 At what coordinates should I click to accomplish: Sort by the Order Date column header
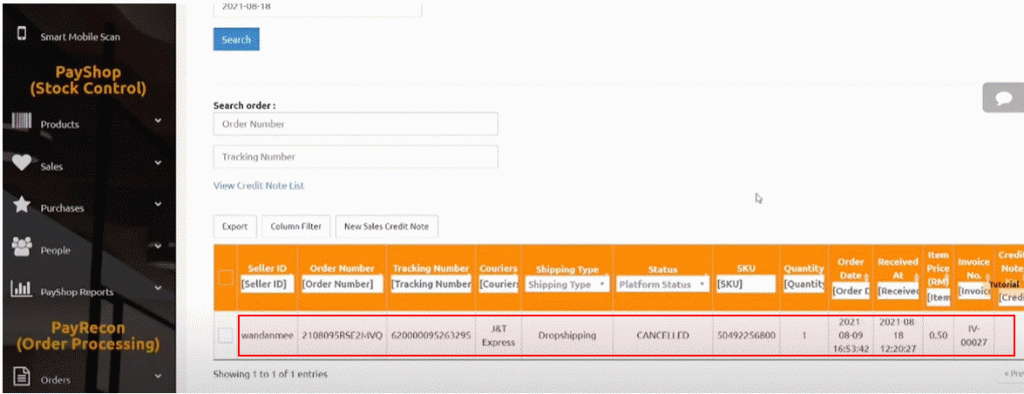click(851, 269)
